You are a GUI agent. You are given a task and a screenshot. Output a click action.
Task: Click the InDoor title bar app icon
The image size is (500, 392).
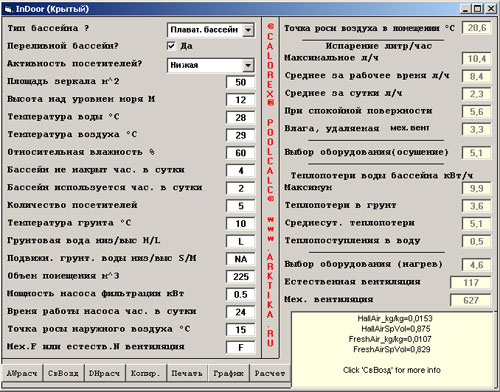(x=9, y=9)
